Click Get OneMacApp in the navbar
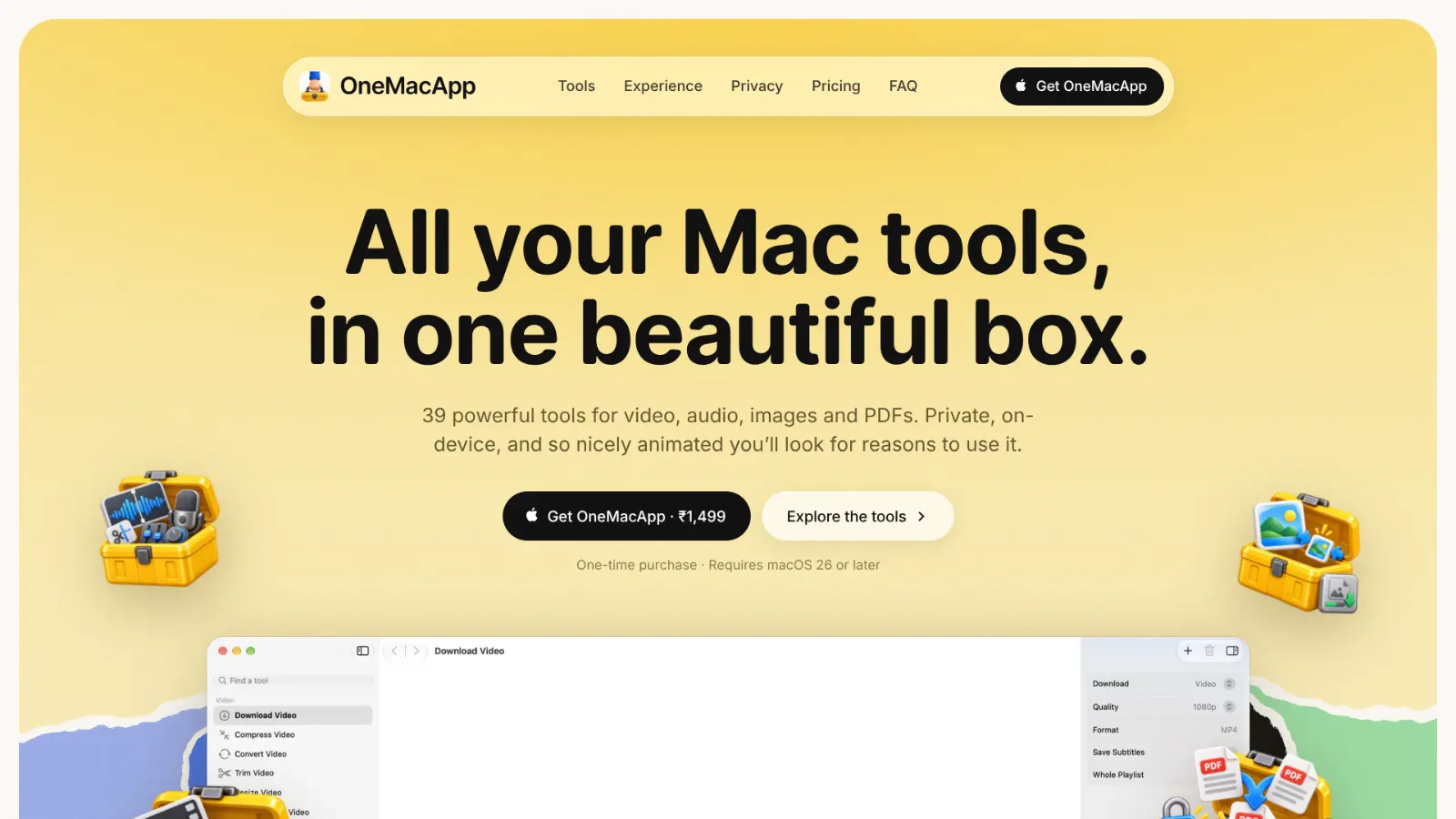 (1081, 86)
